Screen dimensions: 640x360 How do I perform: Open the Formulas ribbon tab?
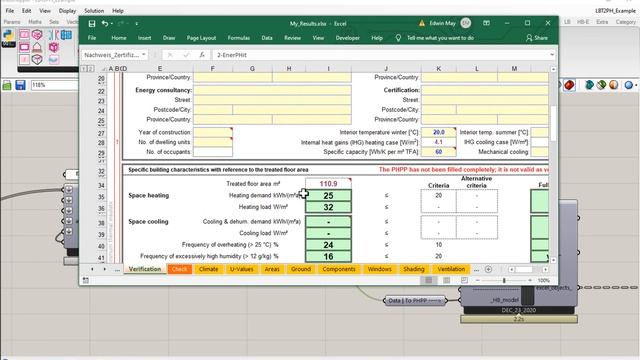click(239, 38)
